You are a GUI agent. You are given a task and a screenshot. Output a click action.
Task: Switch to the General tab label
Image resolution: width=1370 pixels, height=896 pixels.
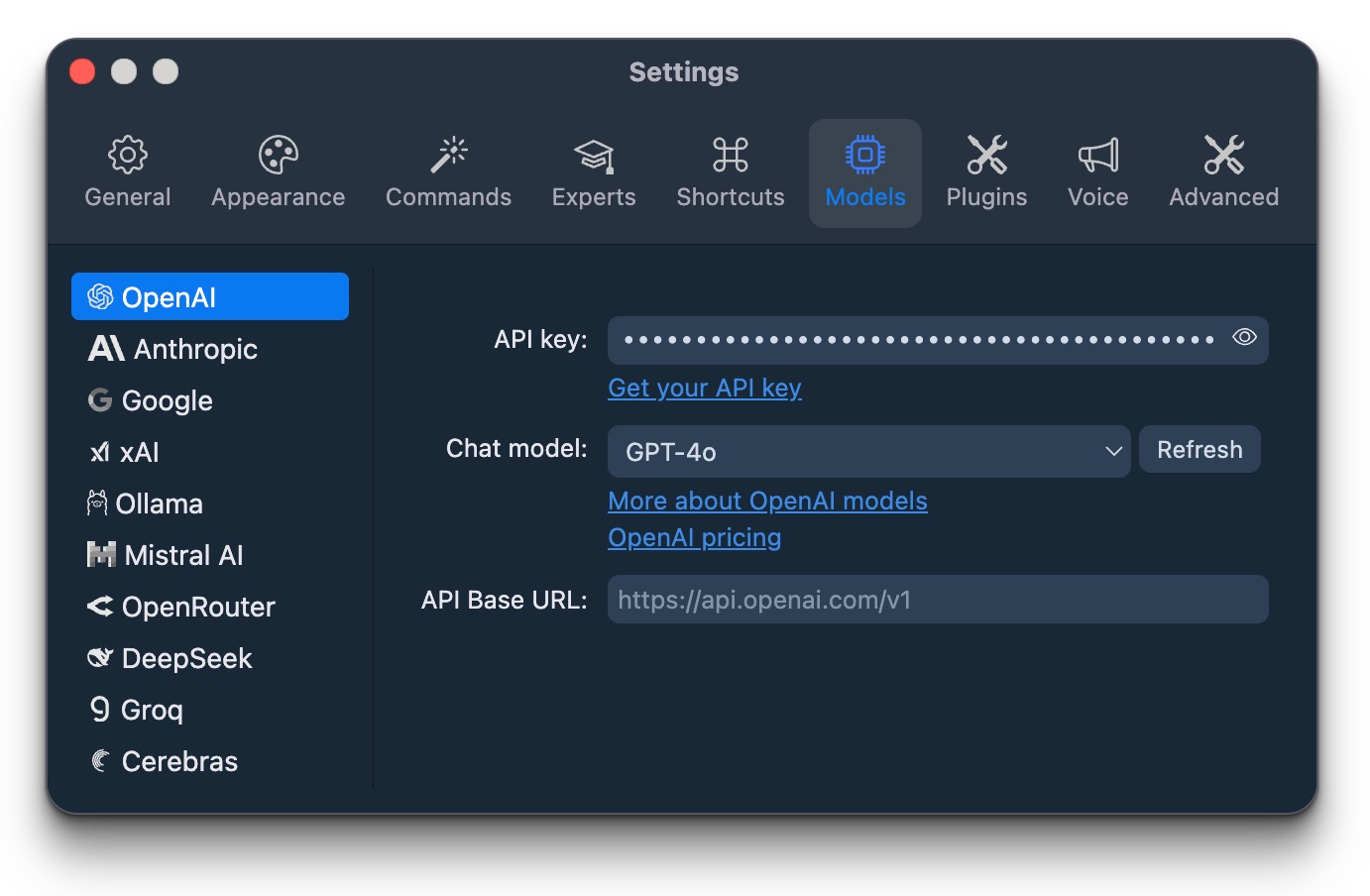pyautogui.click(x=128, y=197)
